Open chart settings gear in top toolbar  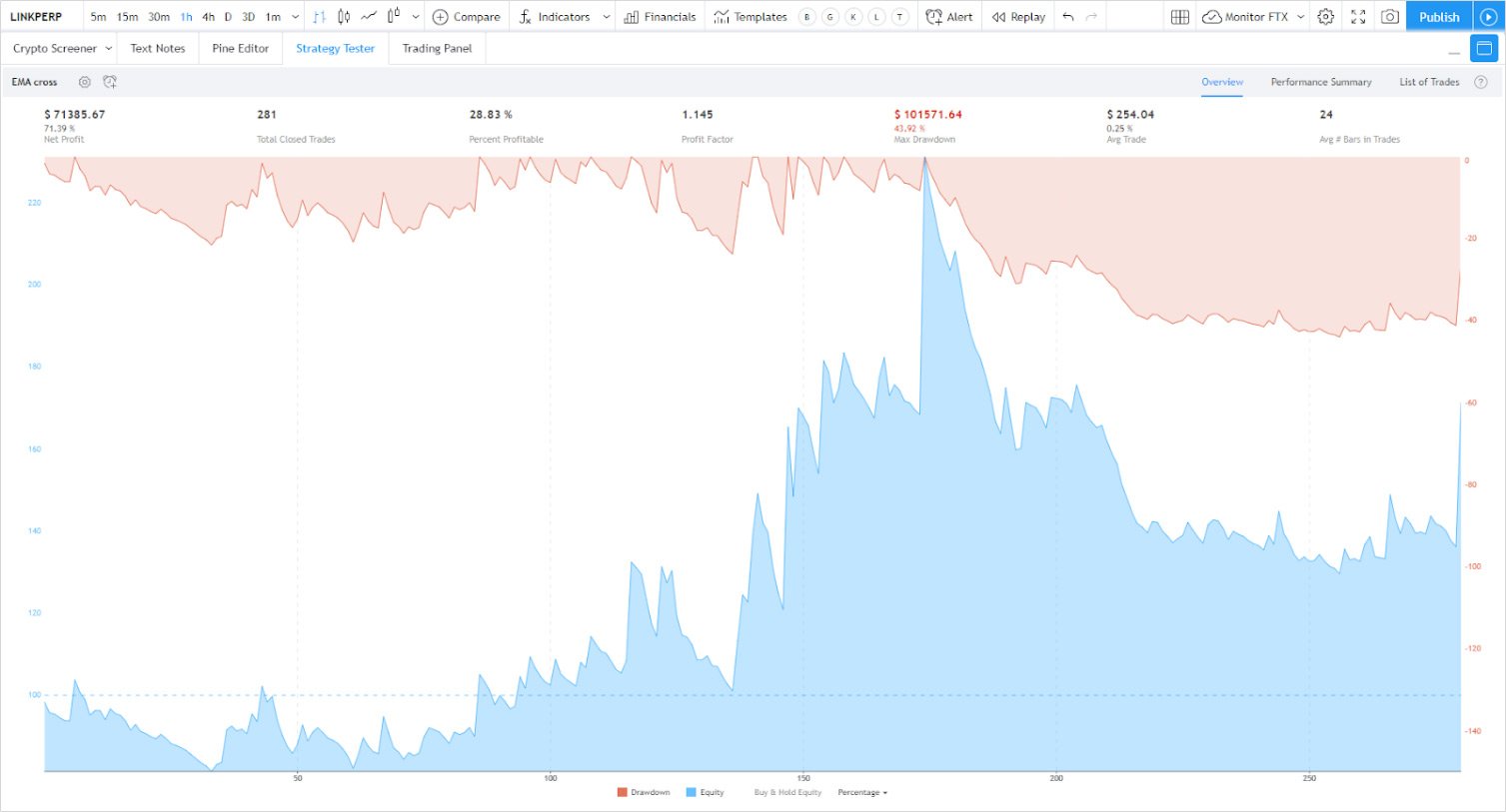click(1325, 17)
